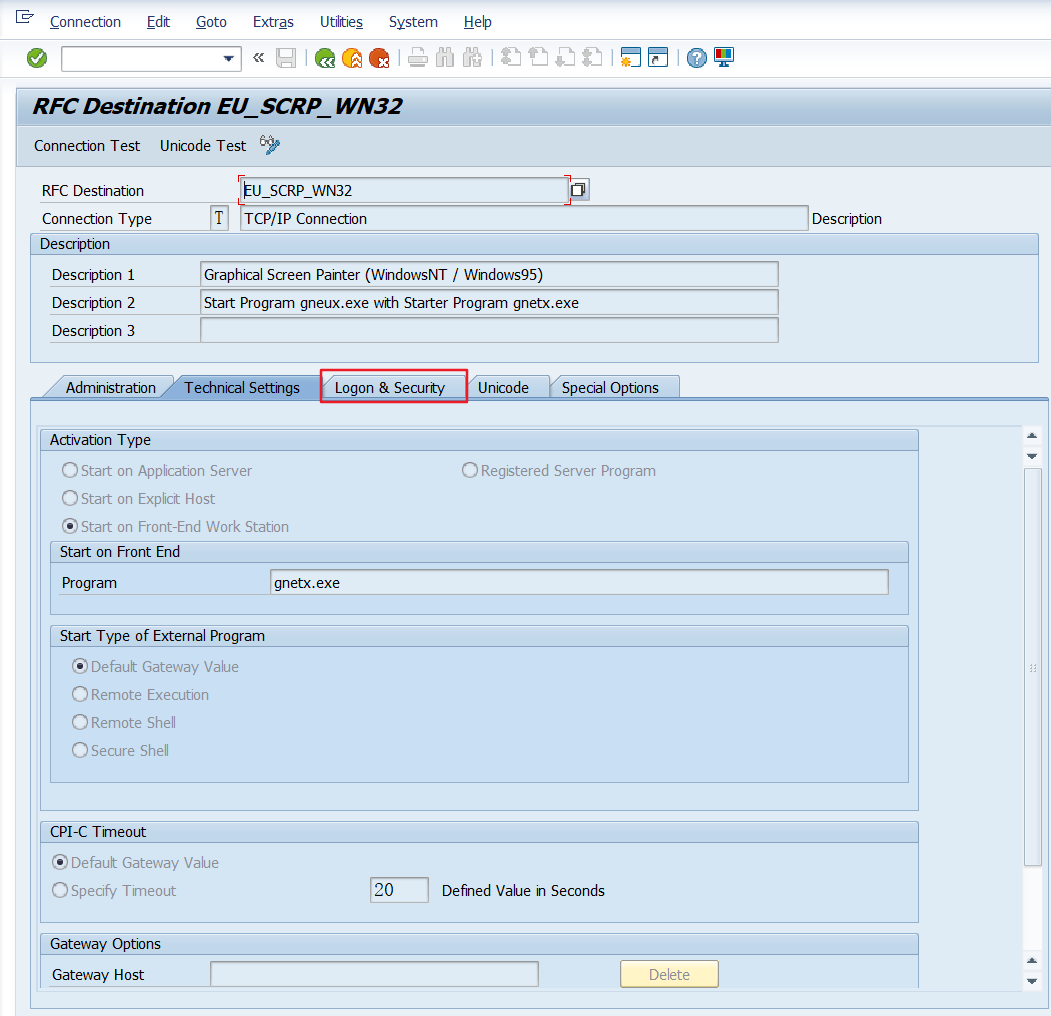Click the Delete button for Gateway Host
The width and height of the screenshot is (1051, 1016).
coord(669,973)
